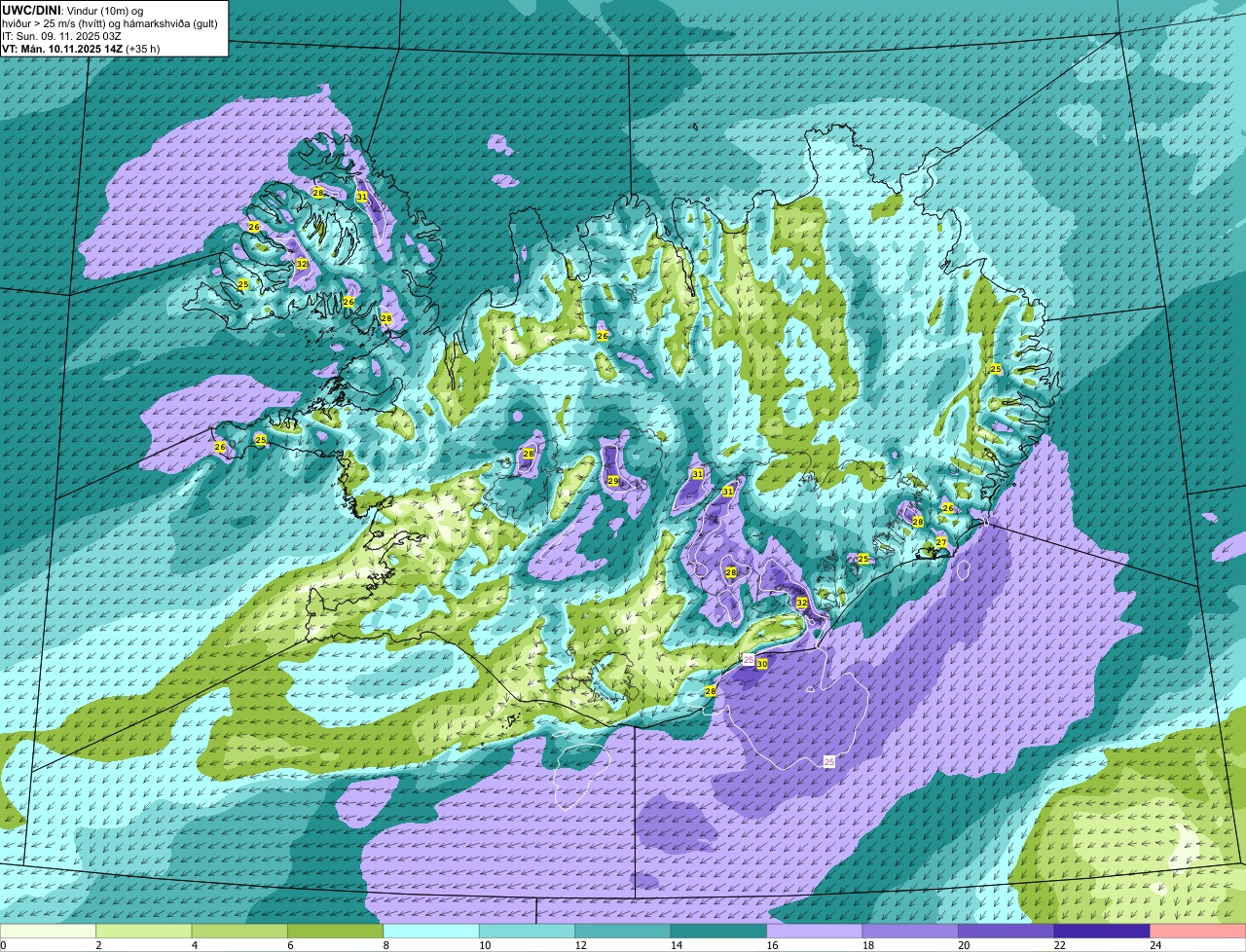Click the '4' tick label on the color scale
The image size is (1246, 952).
click(x=193, y=944)
